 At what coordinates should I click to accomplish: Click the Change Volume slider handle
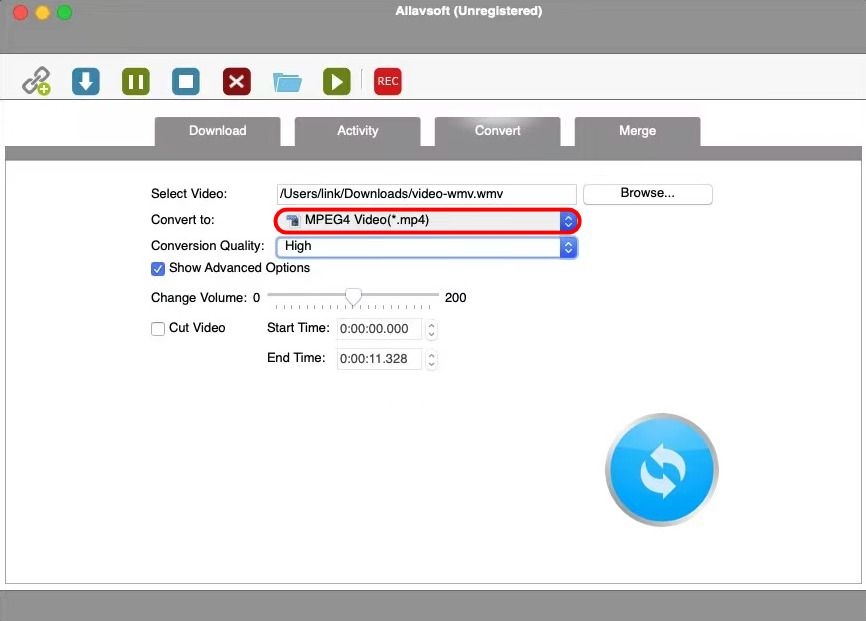coord(353,297)
